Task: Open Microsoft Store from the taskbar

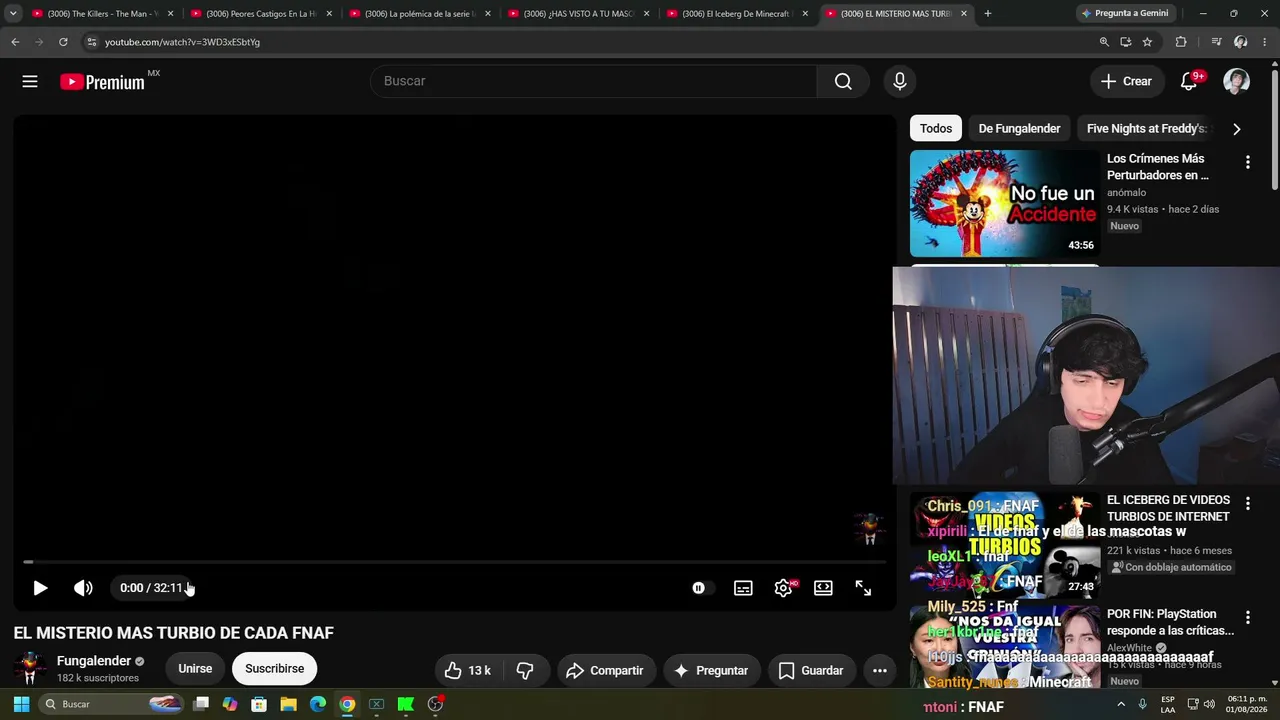Action: 259,704
